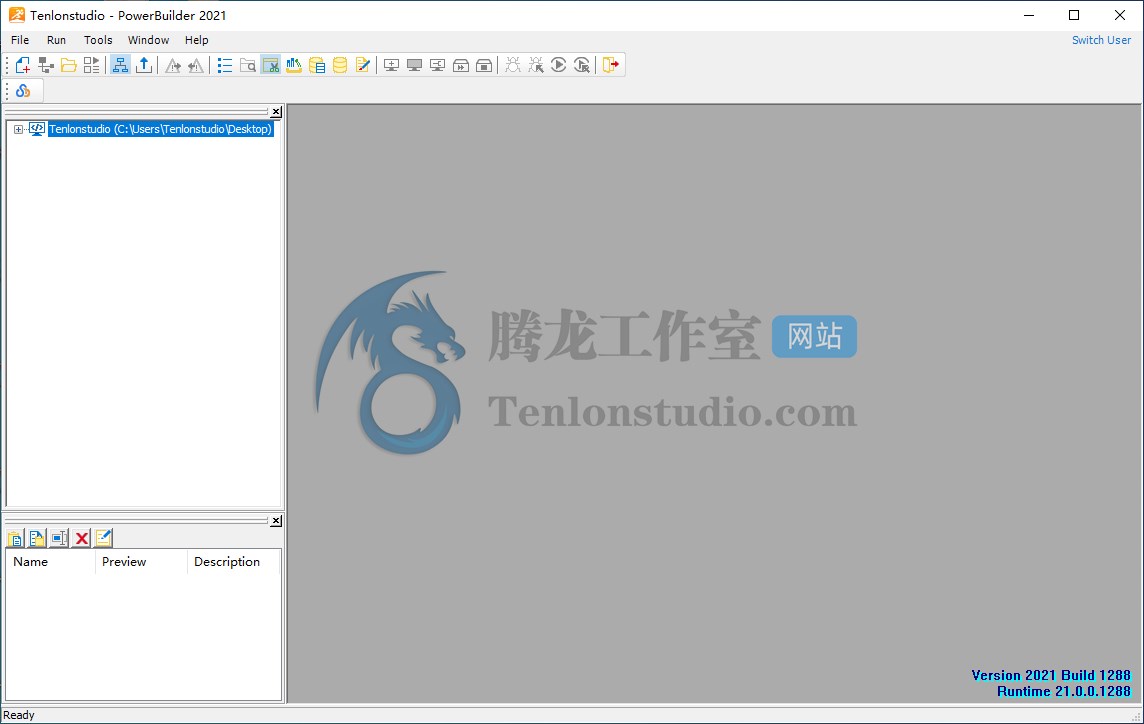Click the New object toolbar icon
This screenshot has width=1144, height=724.
23,66
